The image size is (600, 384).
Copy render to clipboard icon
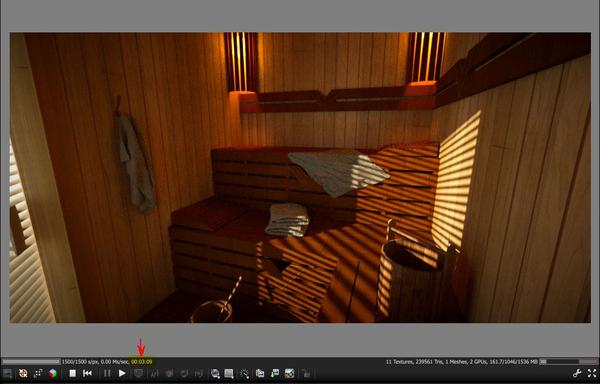tap(260, 373)
